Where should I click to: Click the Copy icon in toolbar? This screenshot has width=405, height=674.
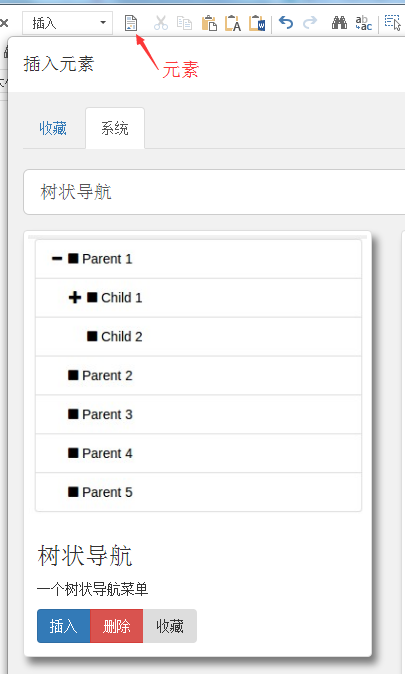(x=184, y=23)
